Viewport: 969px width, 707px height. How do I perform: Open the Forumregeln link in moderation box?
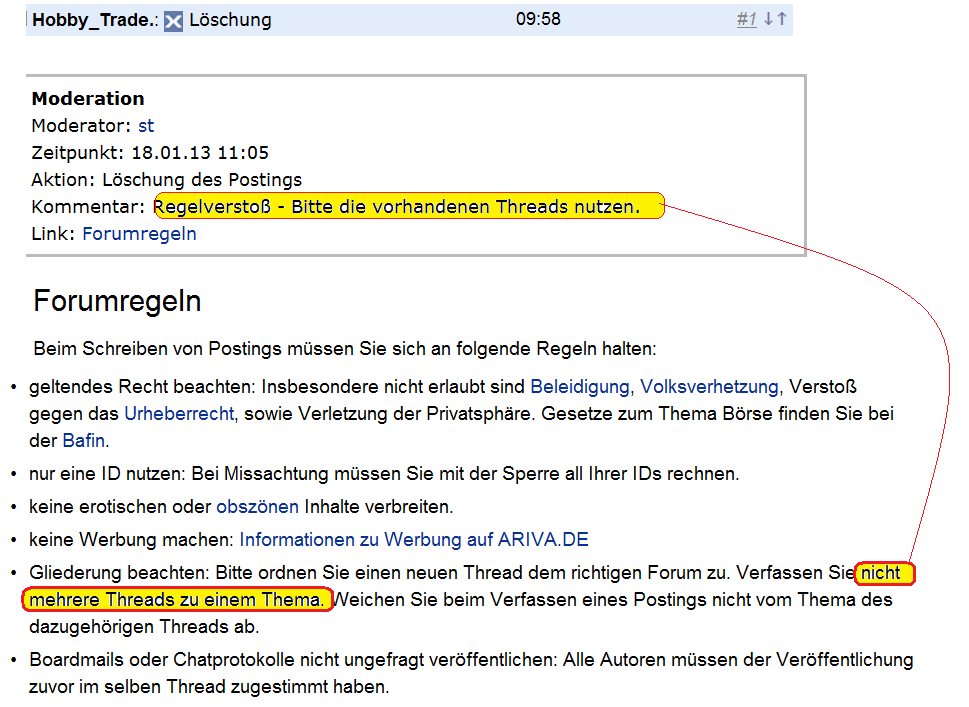(x=139, y=234)
